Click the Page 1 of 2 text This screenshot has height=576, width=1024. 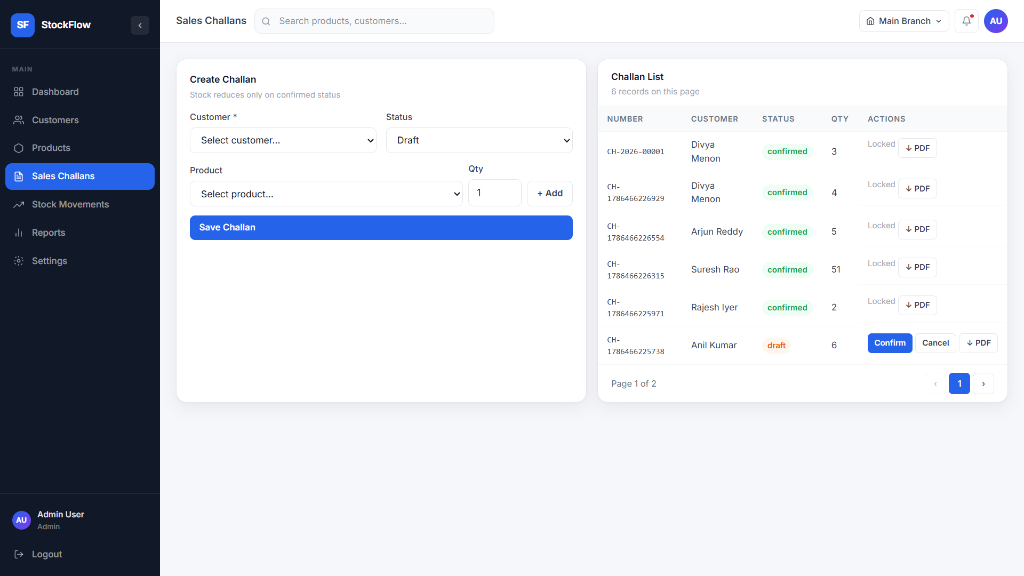[x=633, y=384]
